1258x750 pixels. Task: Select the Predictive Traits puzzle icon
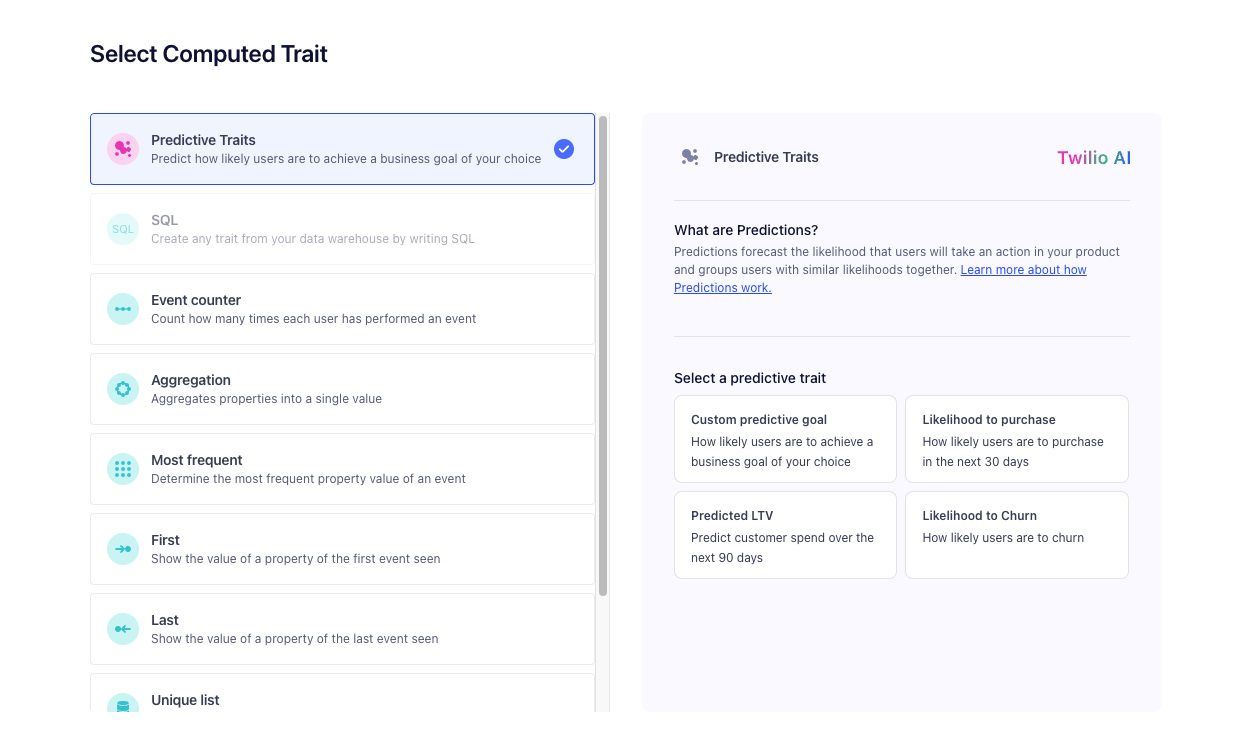point(122,148)
